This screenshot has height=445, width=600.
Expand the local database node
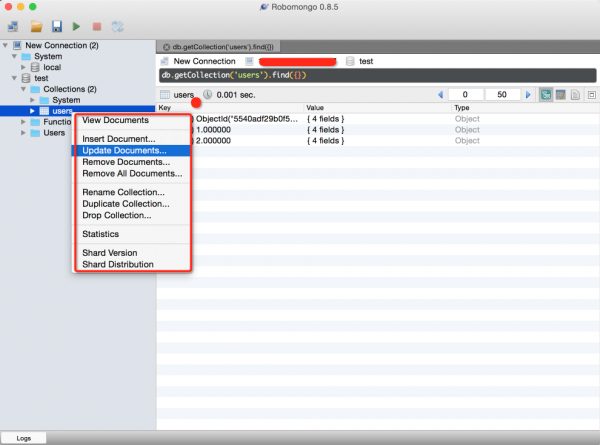click(x=23, y=67)
